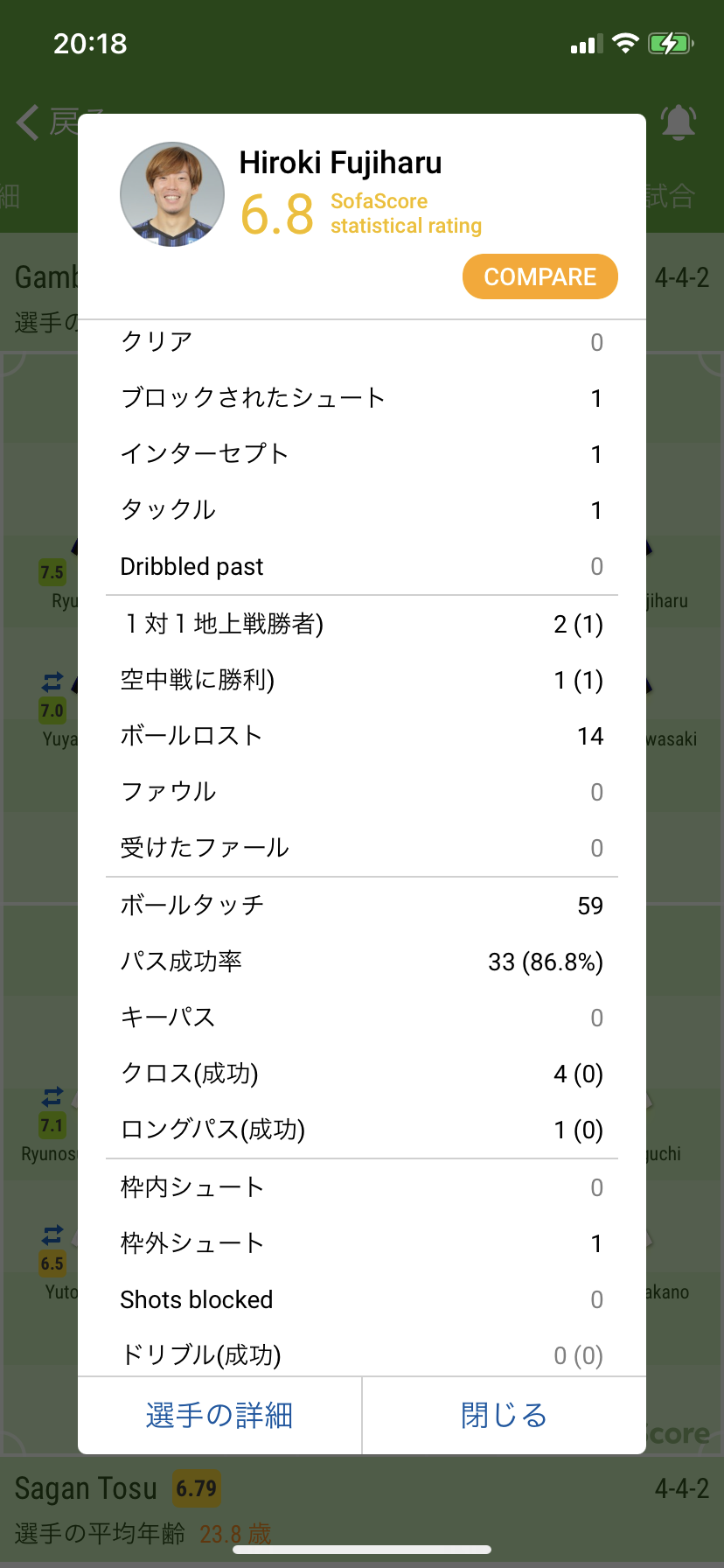Tap the large 6.8 rating number

pos(276,214)
